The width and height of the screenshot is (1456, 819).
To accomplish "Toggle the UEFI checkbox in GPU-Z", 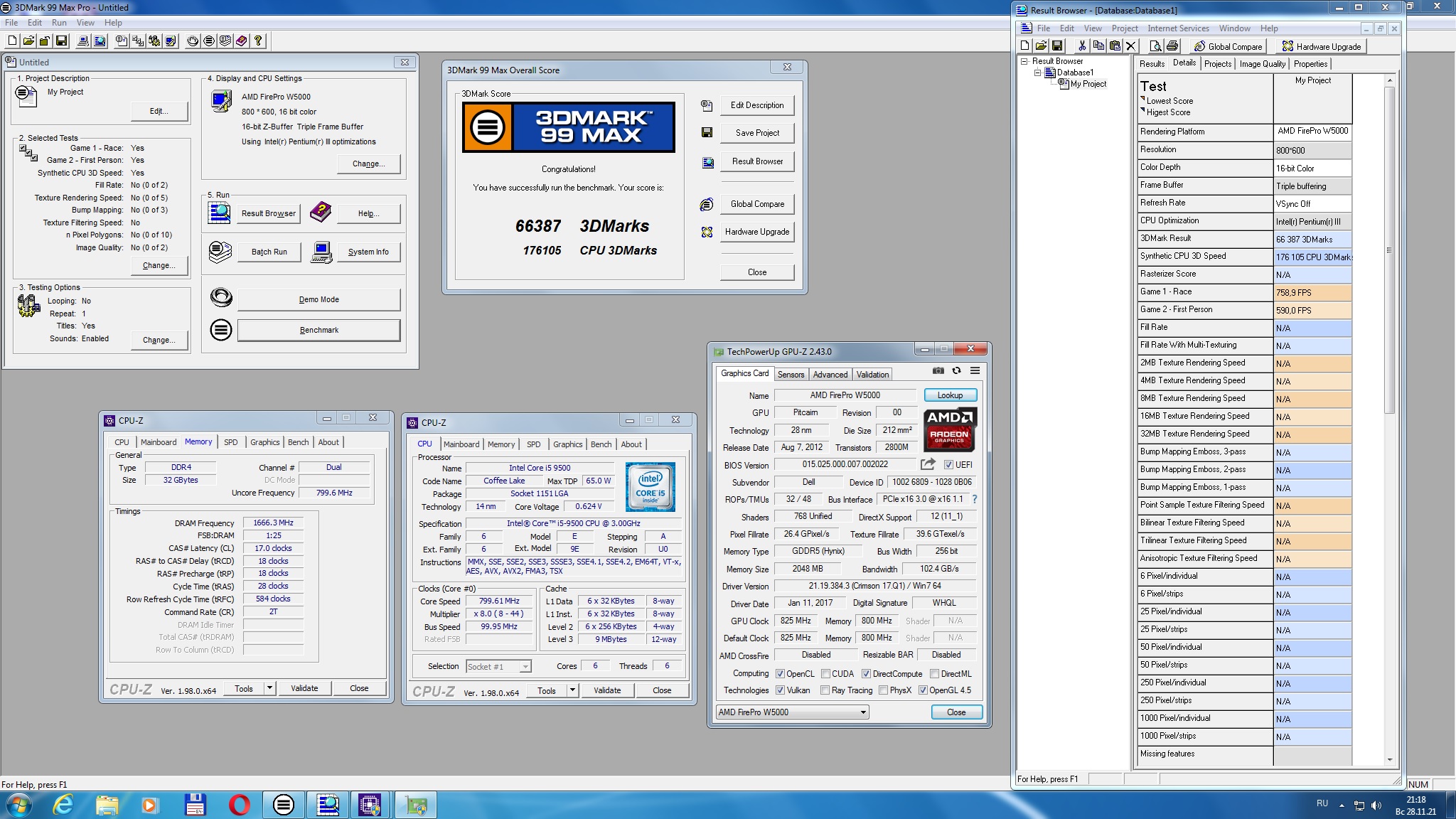I will [948, 465].
